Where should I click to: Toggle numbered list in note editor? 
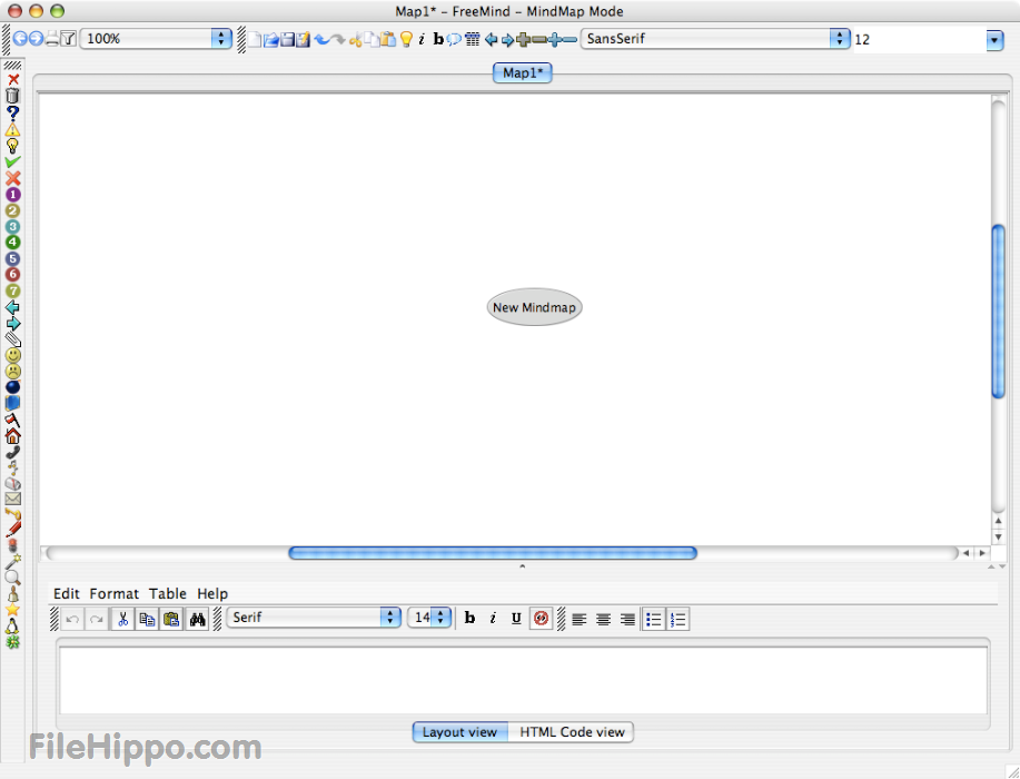pyautogui.click(x=678, y=619)
